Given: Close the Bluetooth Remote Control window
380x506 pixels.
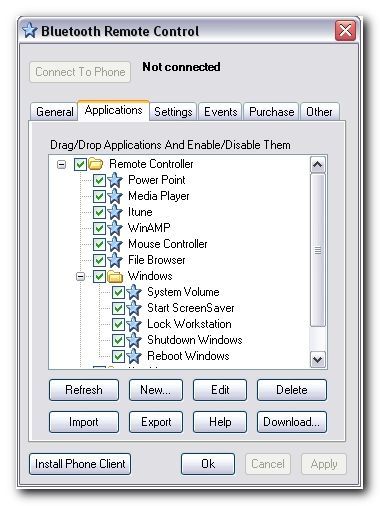Looking at the screenshot, I should click(345, 31).
